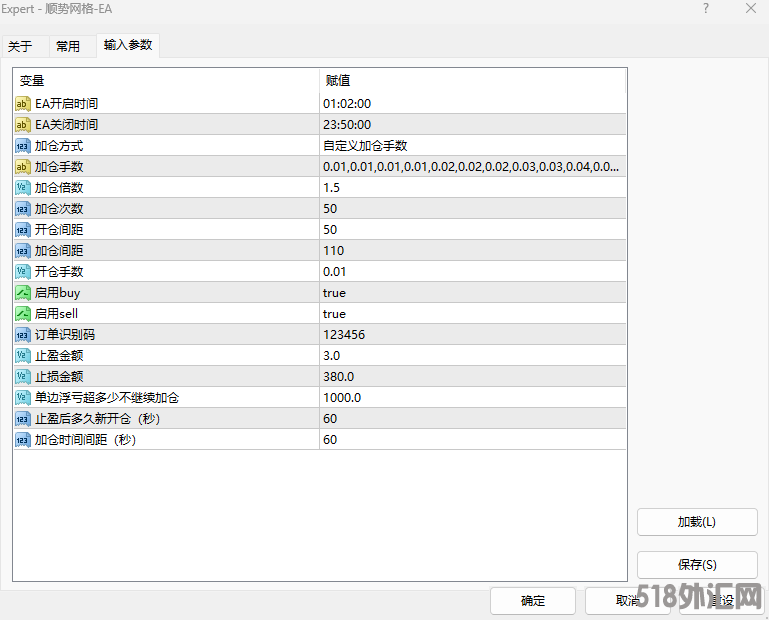Select the 加仓次数 value field
This screenshot has height=620, width=769.
click(472, 209)
